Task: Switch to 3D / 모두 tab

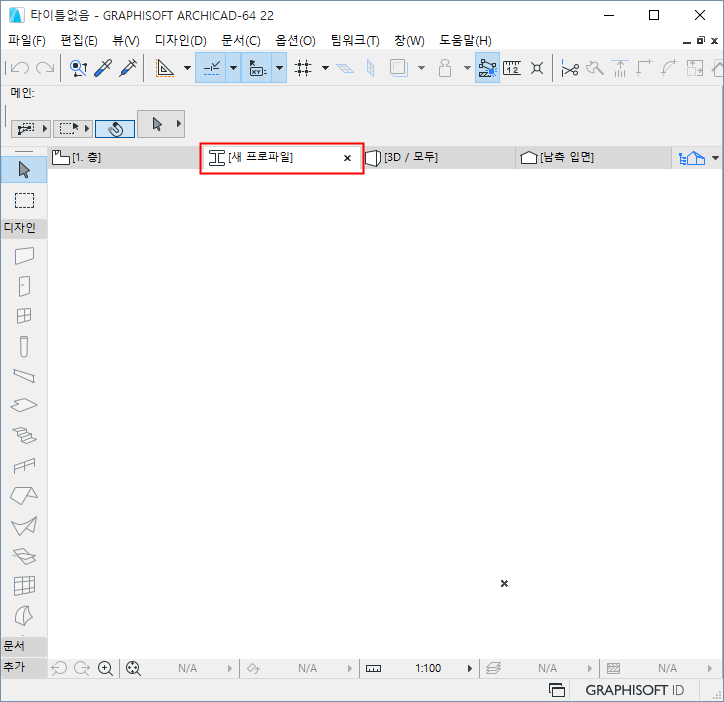Action: point(439,157)
